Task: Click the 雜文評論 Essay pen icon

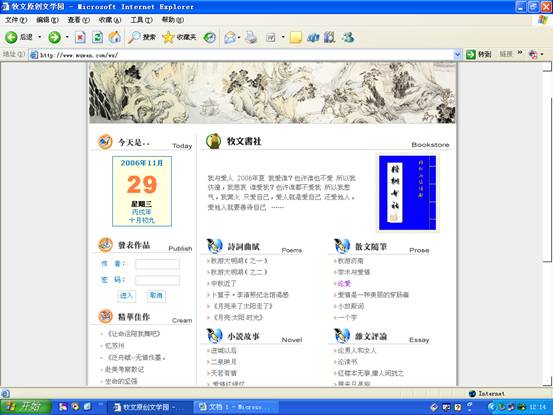Action: pyautogui.click(x=342, y=335)
